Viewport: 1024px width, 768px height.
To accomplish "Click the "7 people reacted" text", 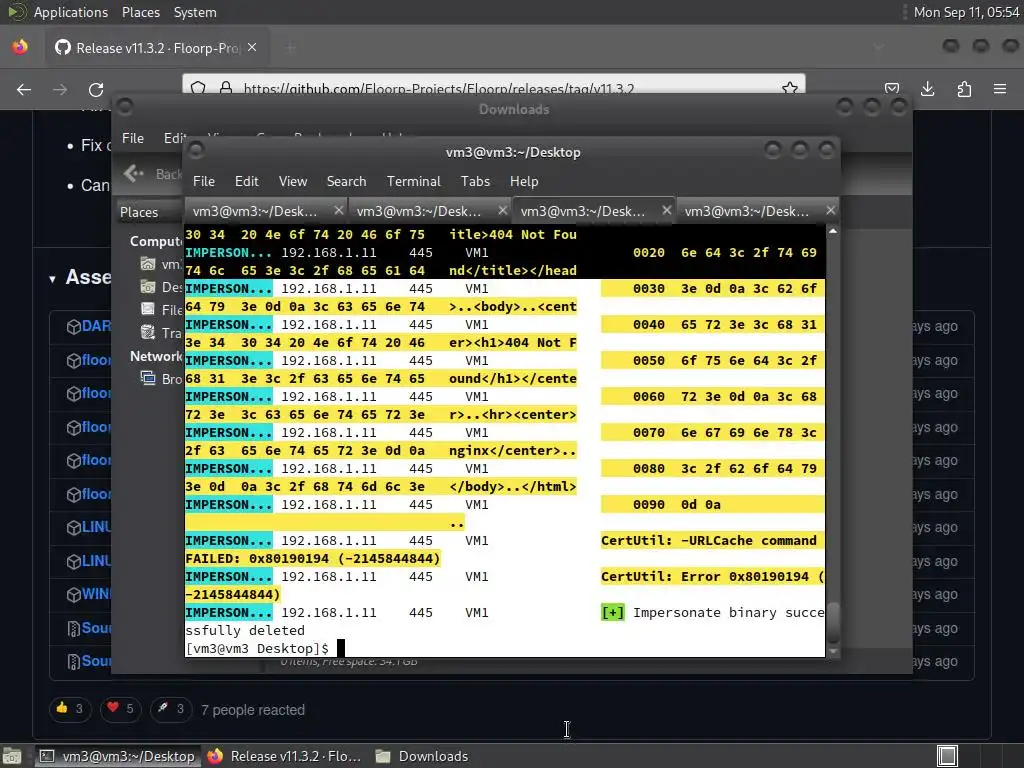I will (x=253, y=710).
